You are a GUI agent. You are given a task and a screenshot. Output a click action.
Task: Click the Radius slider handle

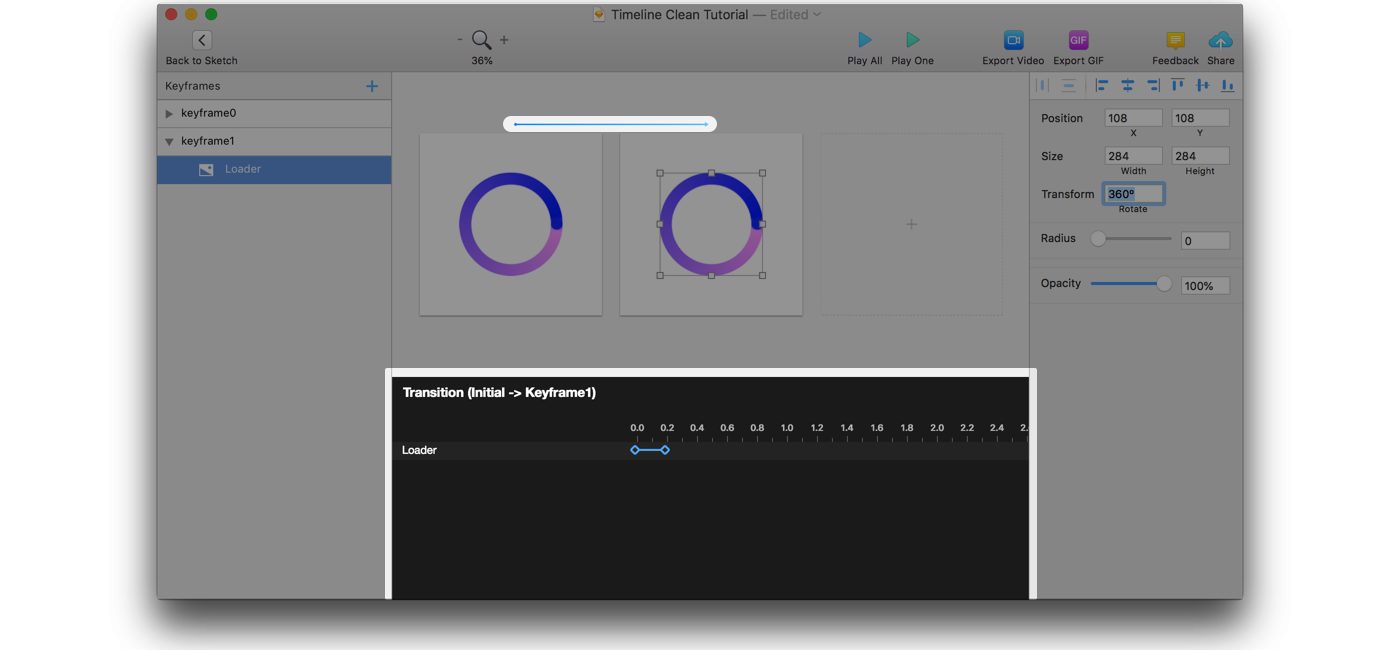pos(1098,239)
